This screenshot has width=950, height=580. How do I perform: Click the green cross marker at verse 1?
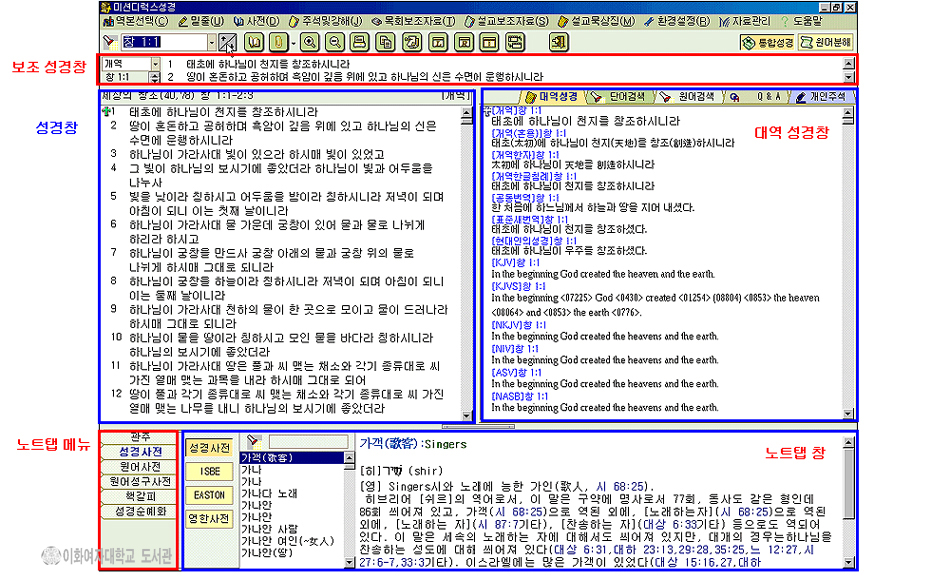(x=107, y=111)
